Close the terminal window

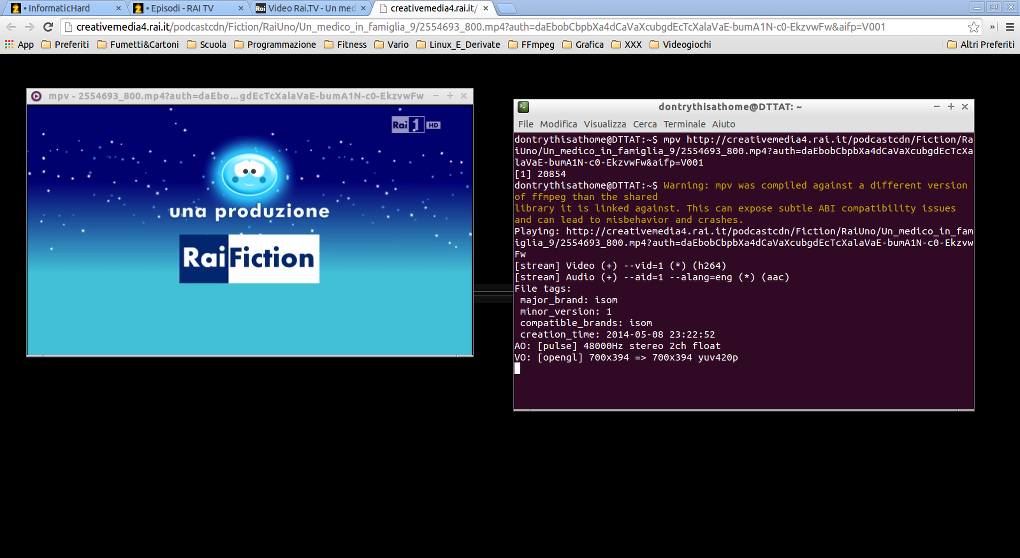(965, 107)
